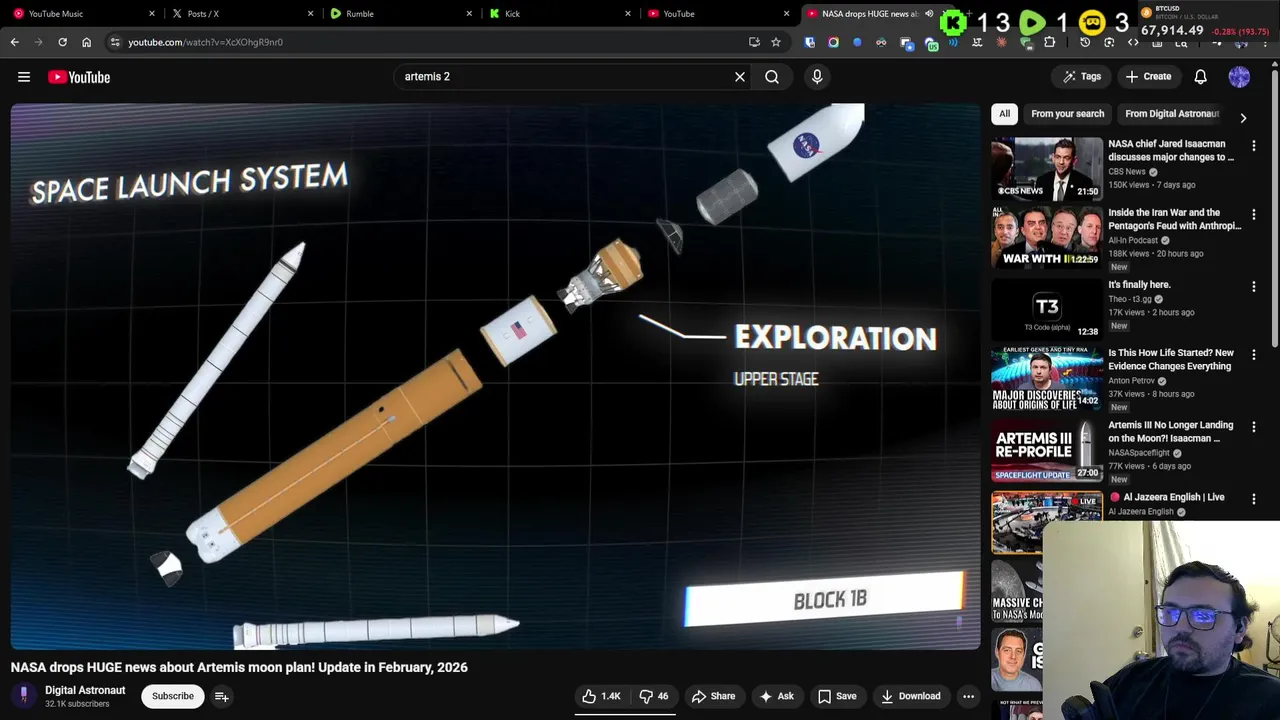
Task: Open the Digital Astronaut channel name
Action: point(85,690)
